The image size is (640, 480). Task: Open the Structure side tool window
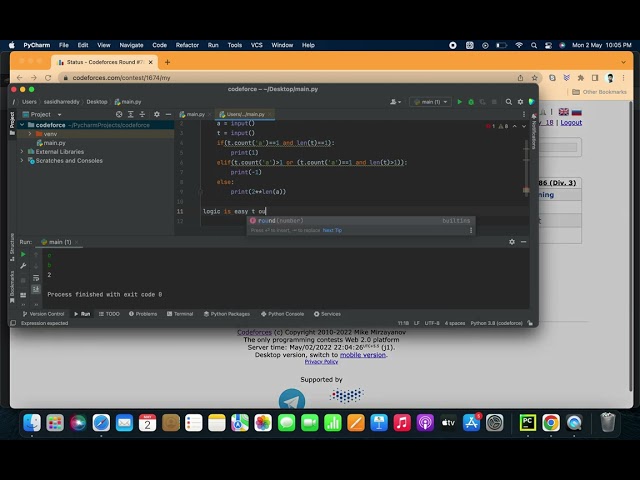(x=12, y=247)
